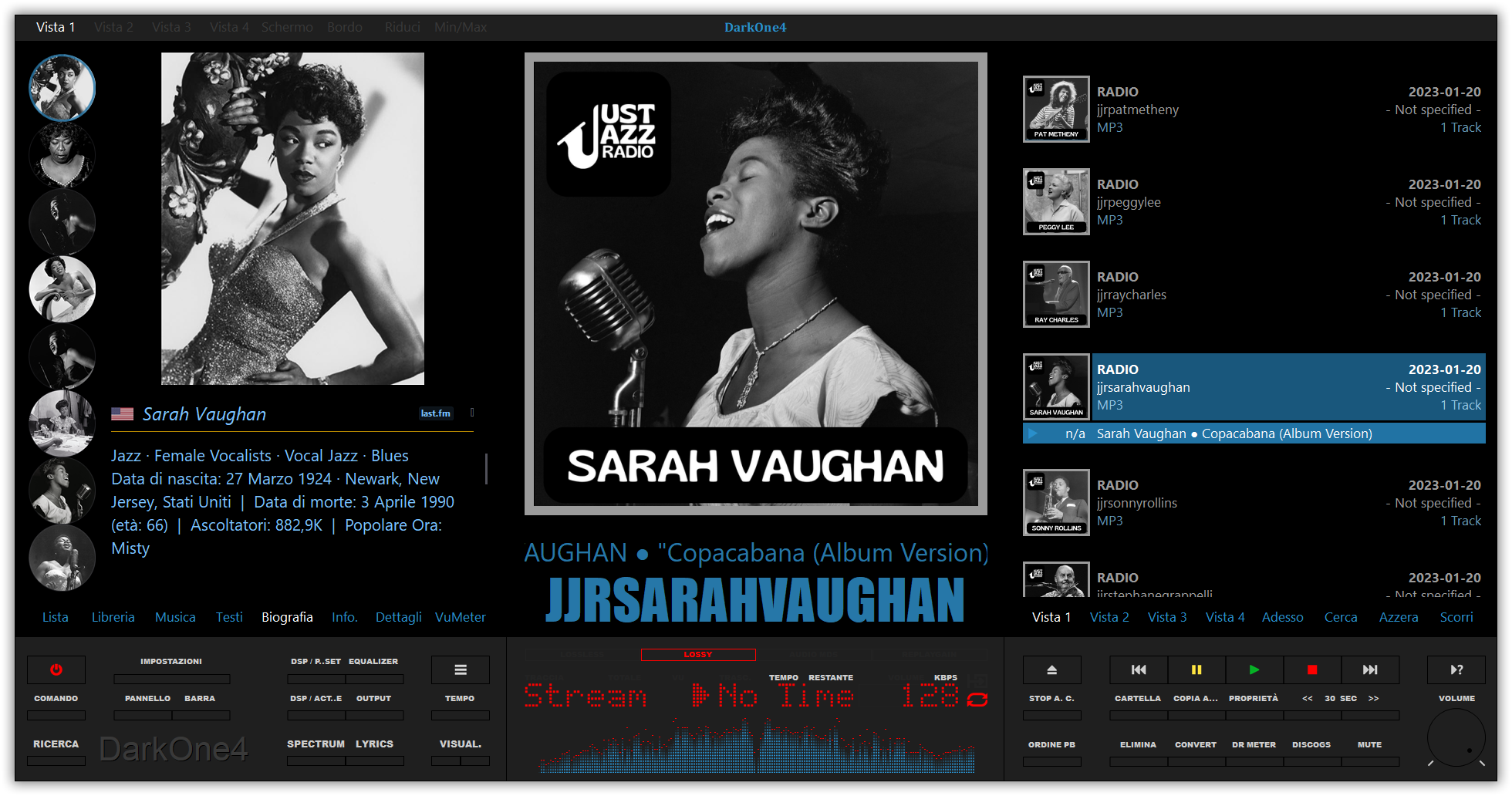The image size is (1512, 796).
Task: Click Min/Max in the top menu bar
Action: 461,27
